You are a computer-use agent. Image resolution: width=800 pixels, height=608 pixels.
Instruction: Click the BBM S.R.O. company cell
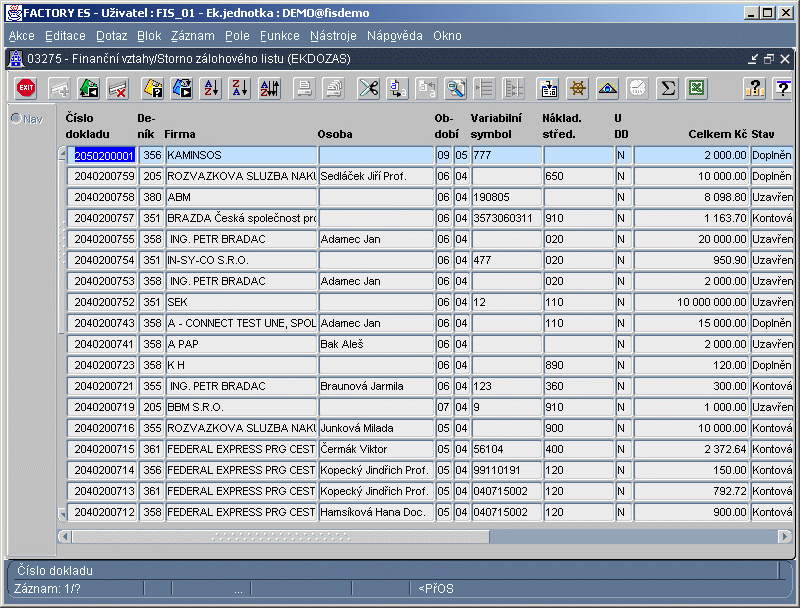click(x=241, y=407)
